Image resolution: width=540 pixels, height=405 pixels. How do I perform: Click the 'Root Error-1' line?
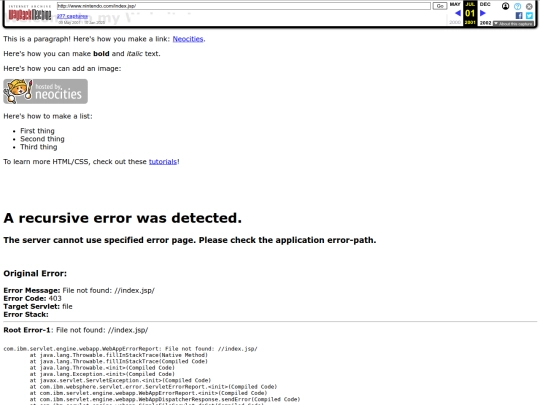(x=76, y=330)
